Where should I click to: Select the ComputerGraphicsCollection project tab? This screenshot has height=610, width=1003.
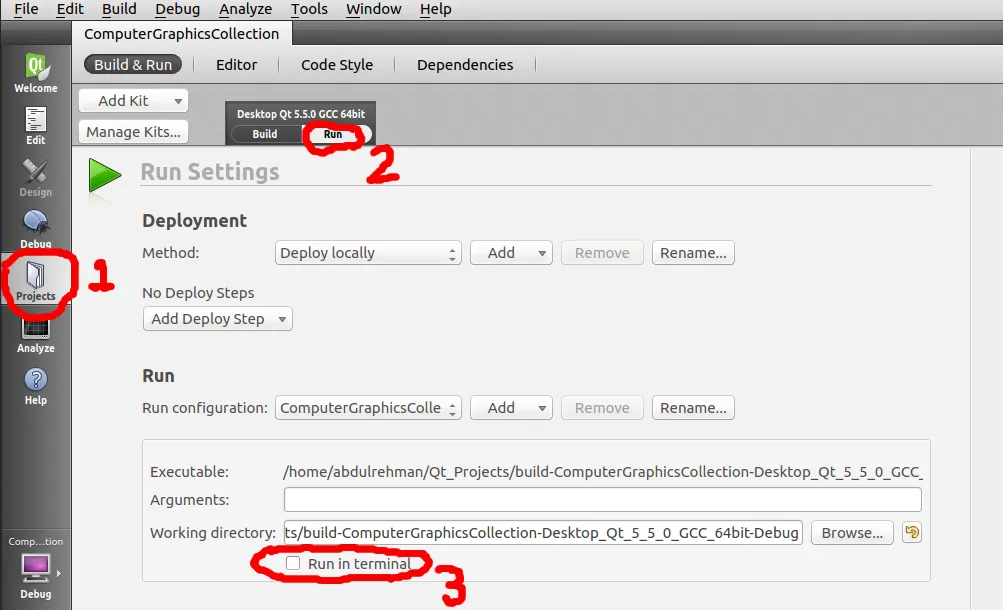182,34
